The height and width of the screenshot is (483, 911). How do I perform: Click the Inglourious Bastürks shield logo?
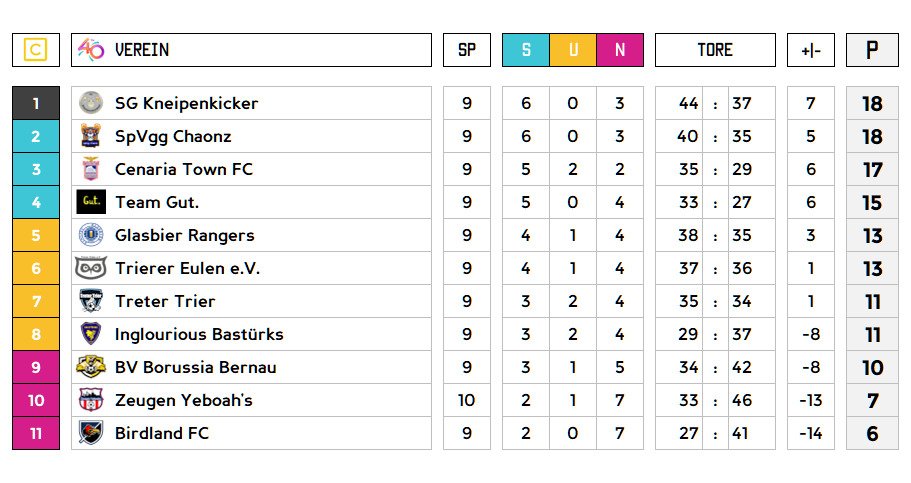[x=91, y=334]
